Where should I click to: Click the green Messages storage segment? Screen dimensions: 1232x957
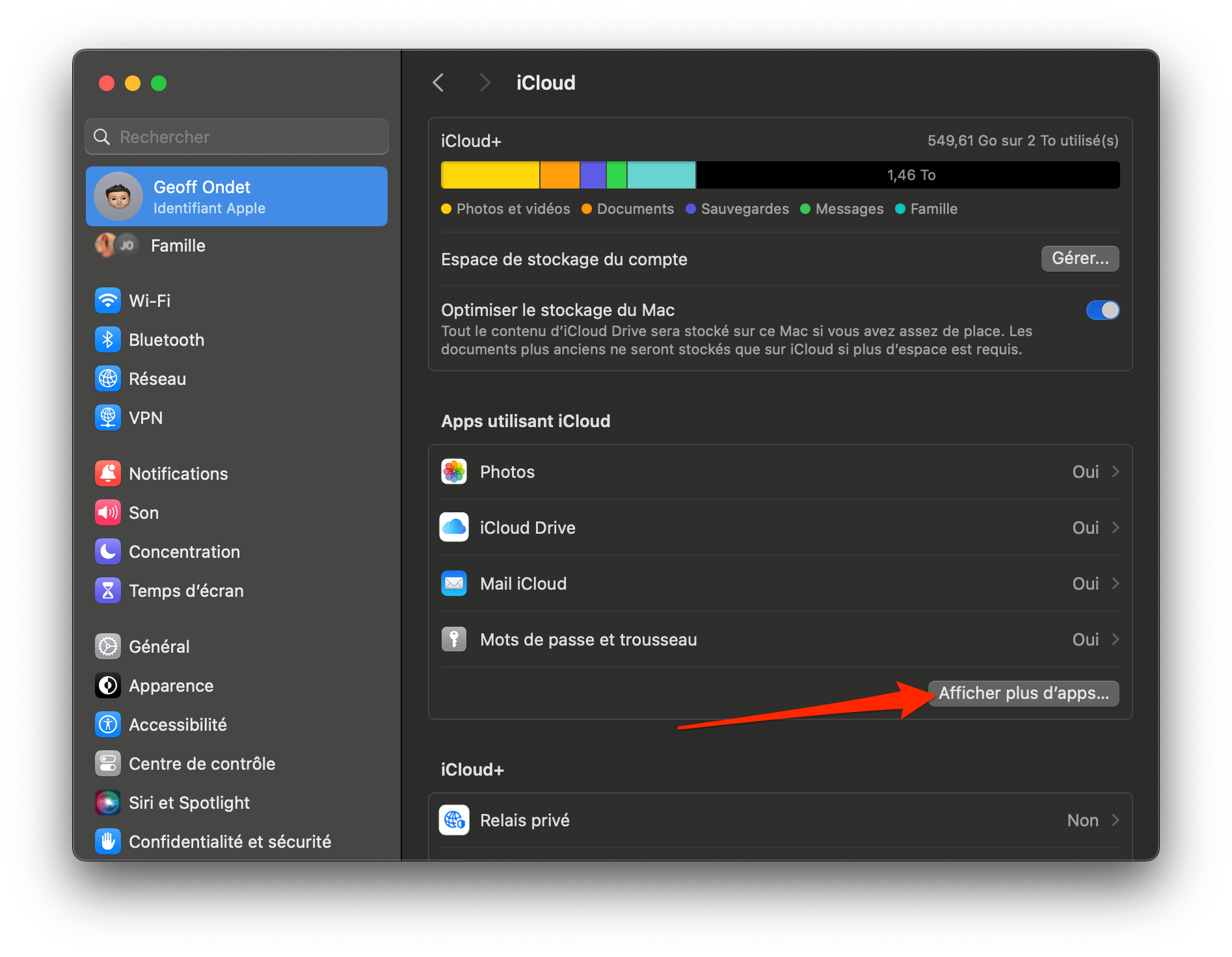click(x=617, y=175)
